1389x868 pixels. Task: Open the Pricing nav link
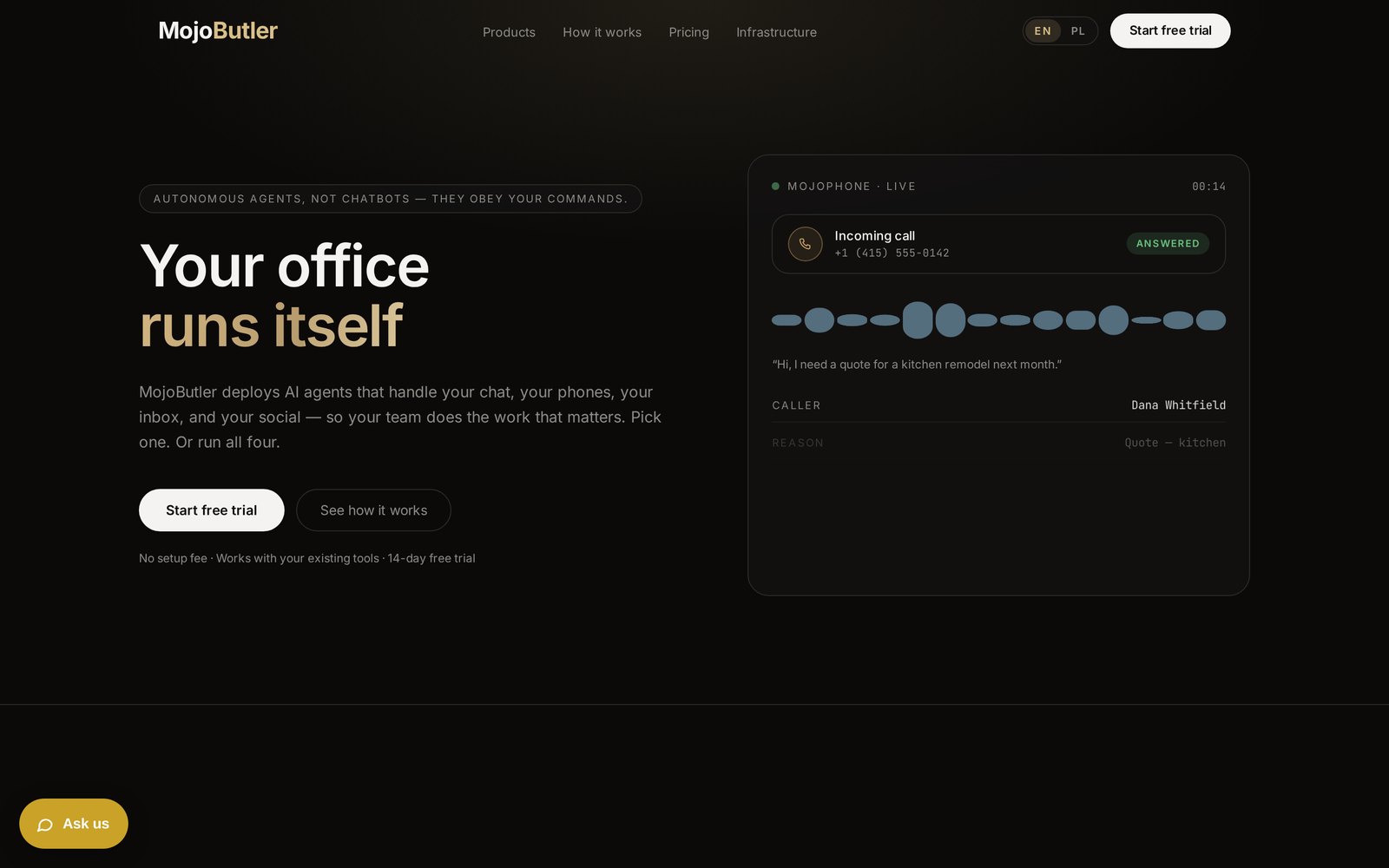tap(688, 32)
